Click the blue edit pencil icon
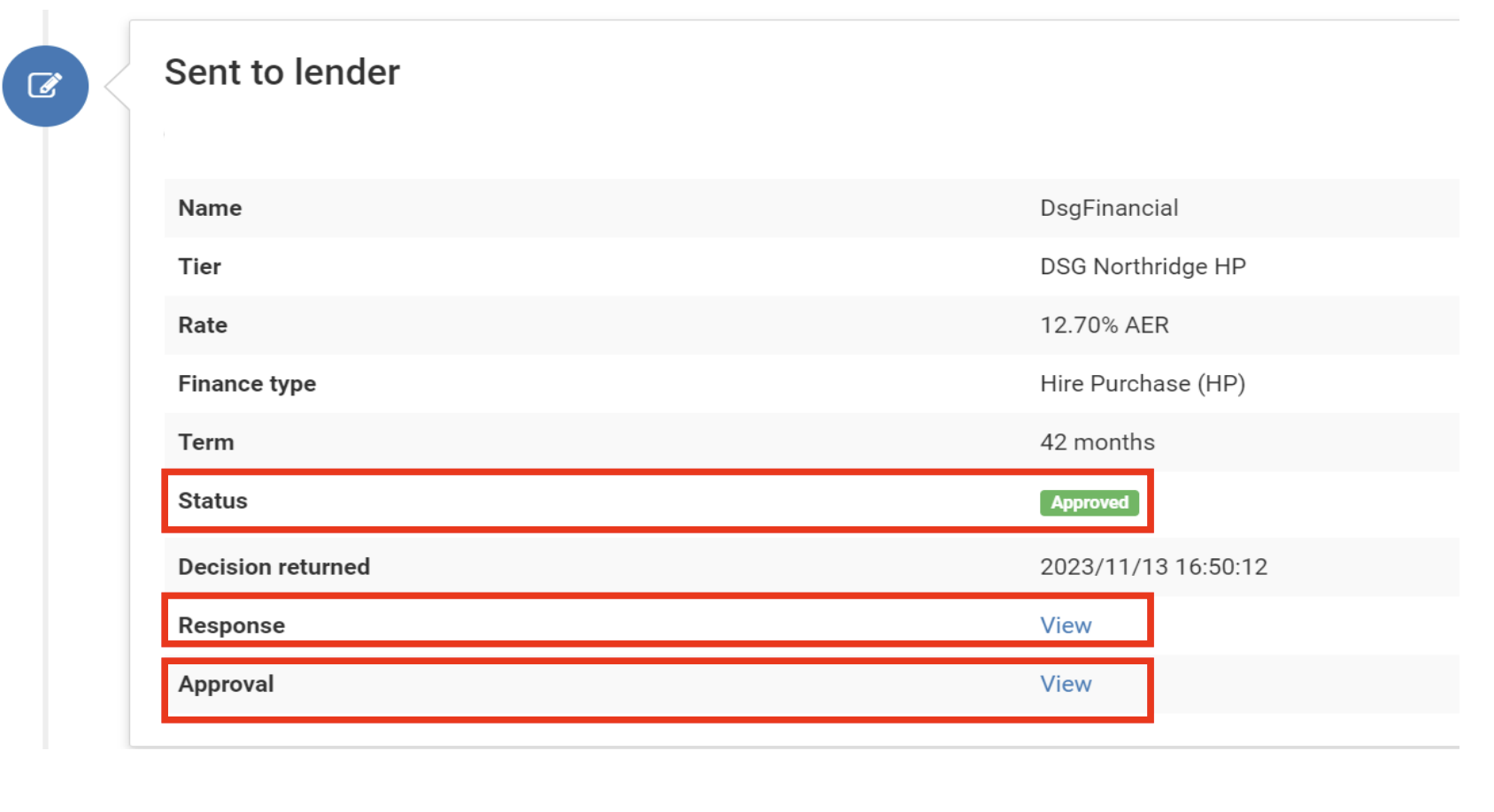 click(46, 86)
